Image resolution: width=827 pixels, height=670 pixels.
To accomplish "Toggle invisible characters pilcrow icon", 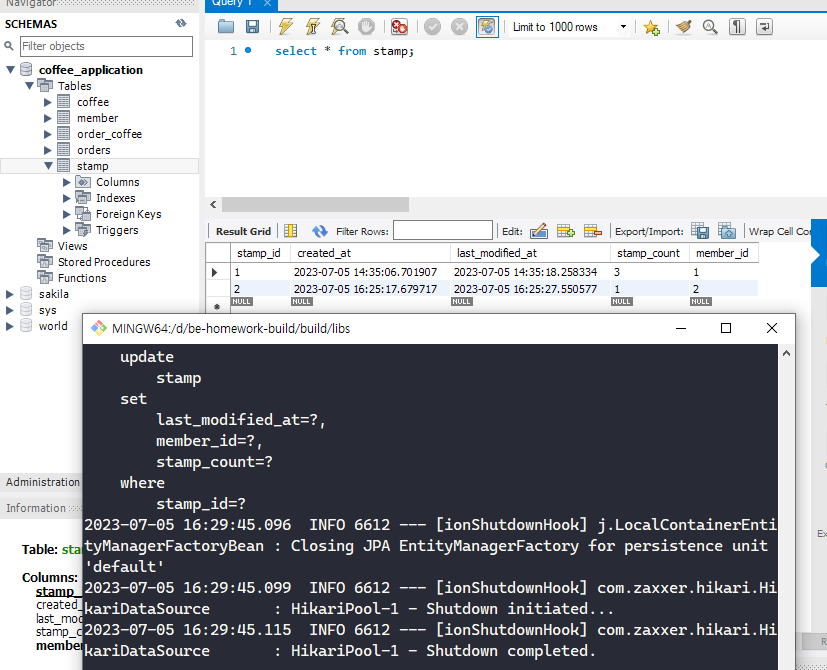I will tap(737, 26).
